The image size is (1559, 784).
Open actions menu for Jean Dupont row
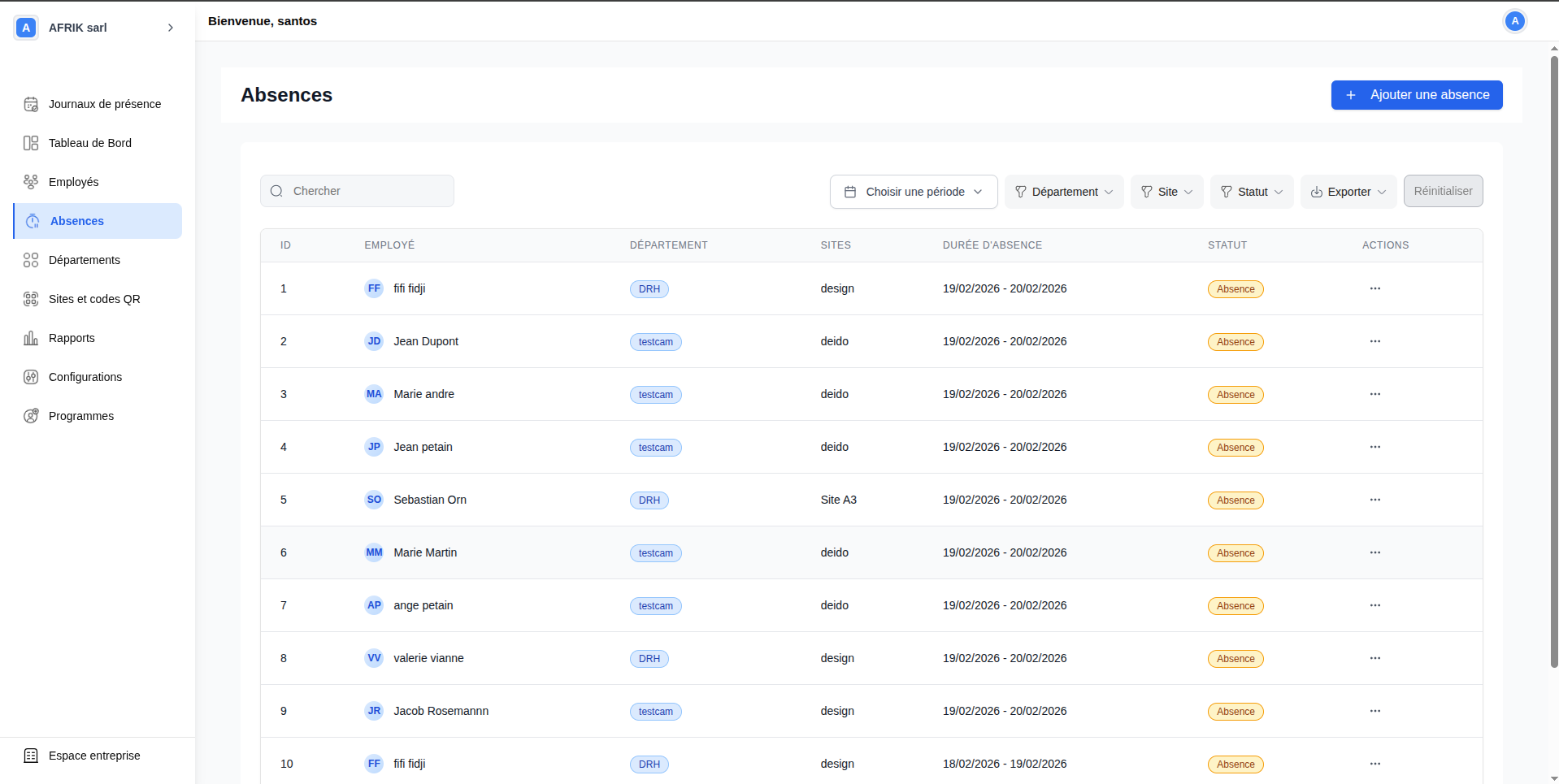(1374, 341)
